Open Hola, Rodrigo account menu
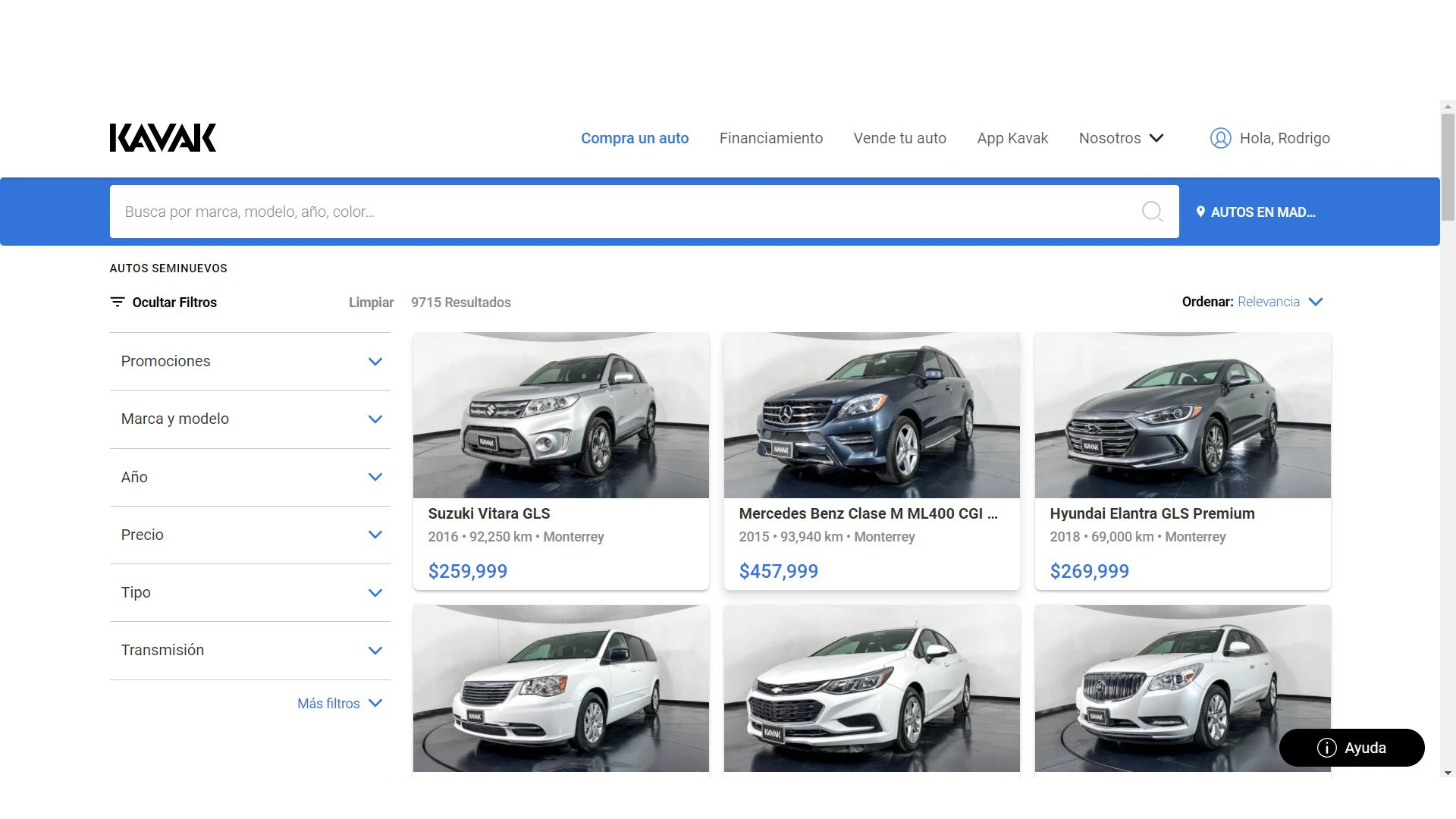The height and width of the screenshot is (819, 1456). (x=1270, y=138)
